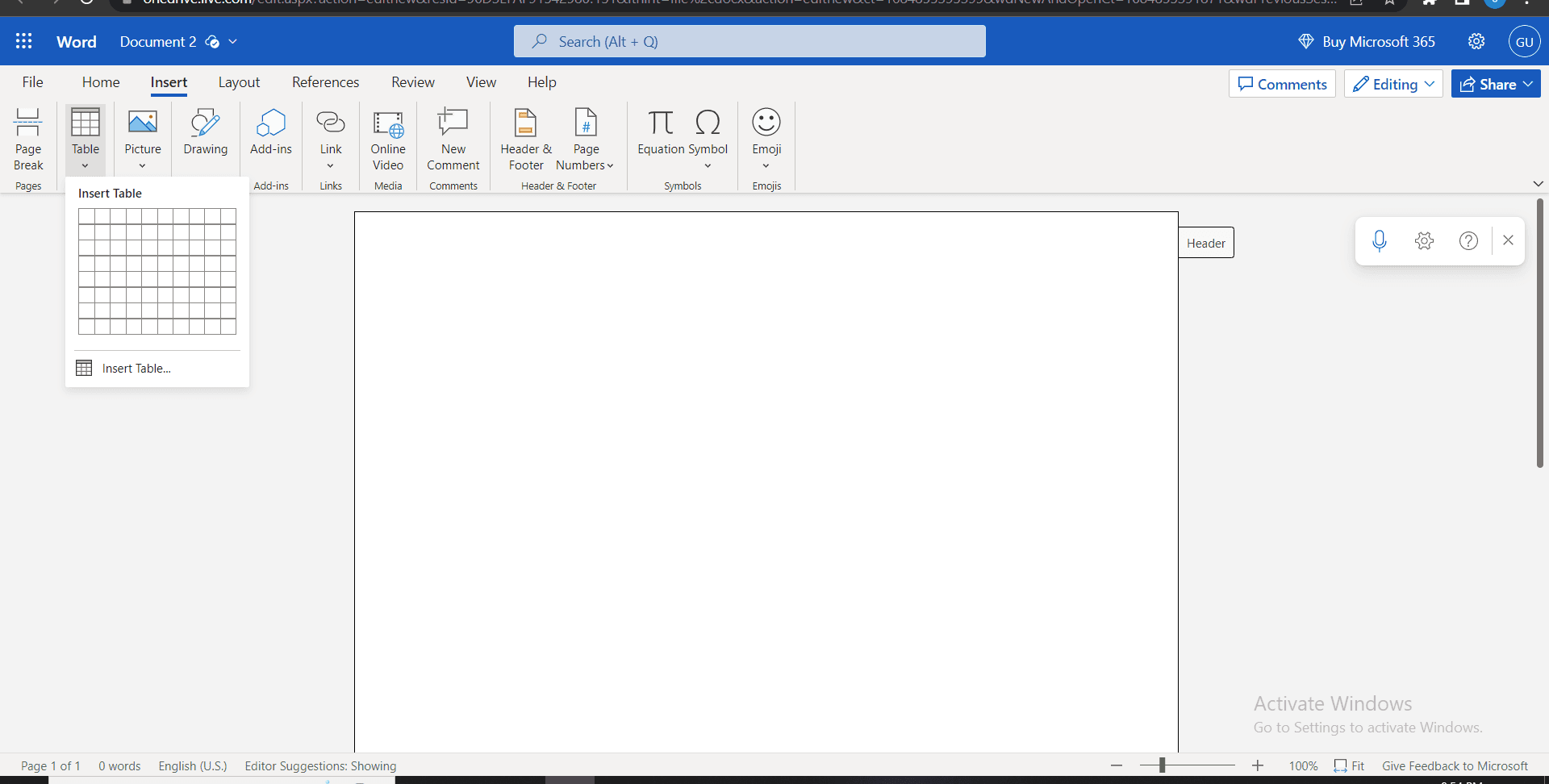This screenshot has width=1549, height=784.
Task: Insert a Page Break into the document
Action: [27, 139]
